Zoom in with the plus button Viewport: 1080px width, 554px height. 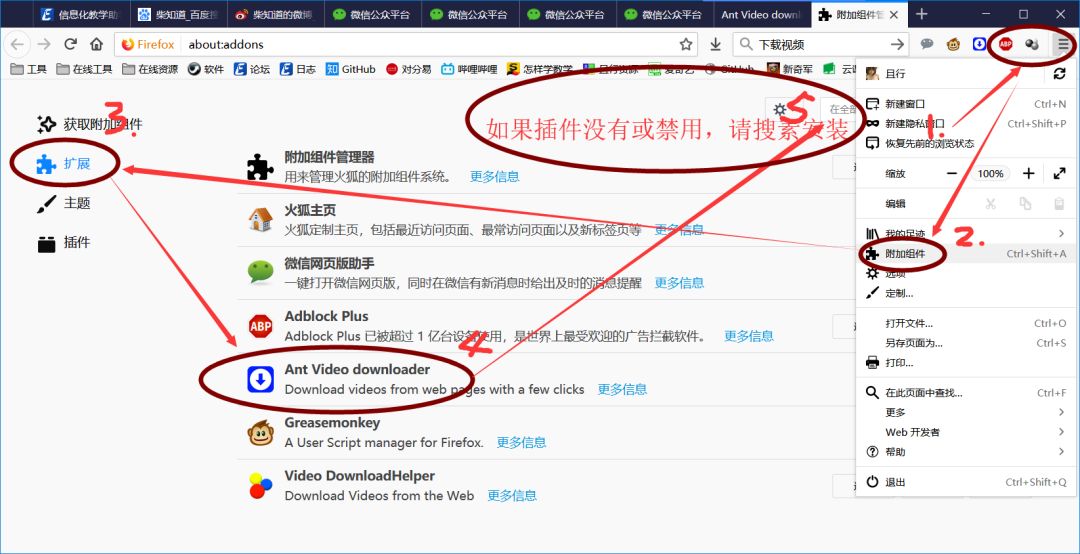point(1028,174)
